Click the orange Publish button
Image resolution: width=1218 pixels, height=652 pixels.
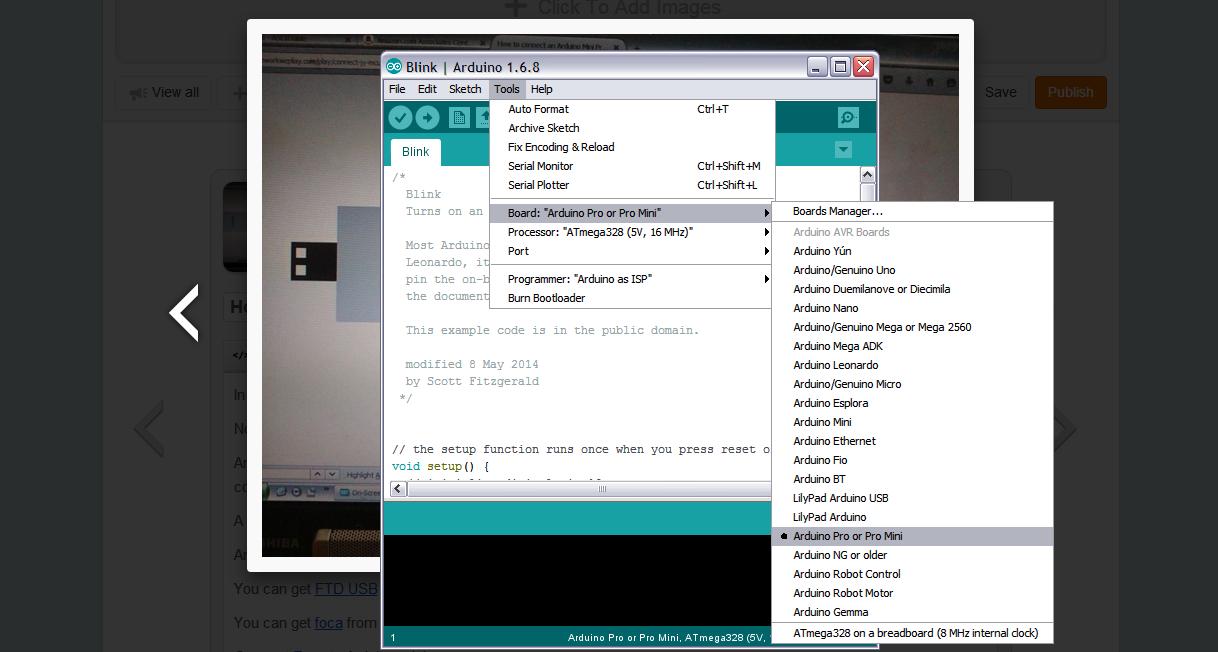(1070, 92)
